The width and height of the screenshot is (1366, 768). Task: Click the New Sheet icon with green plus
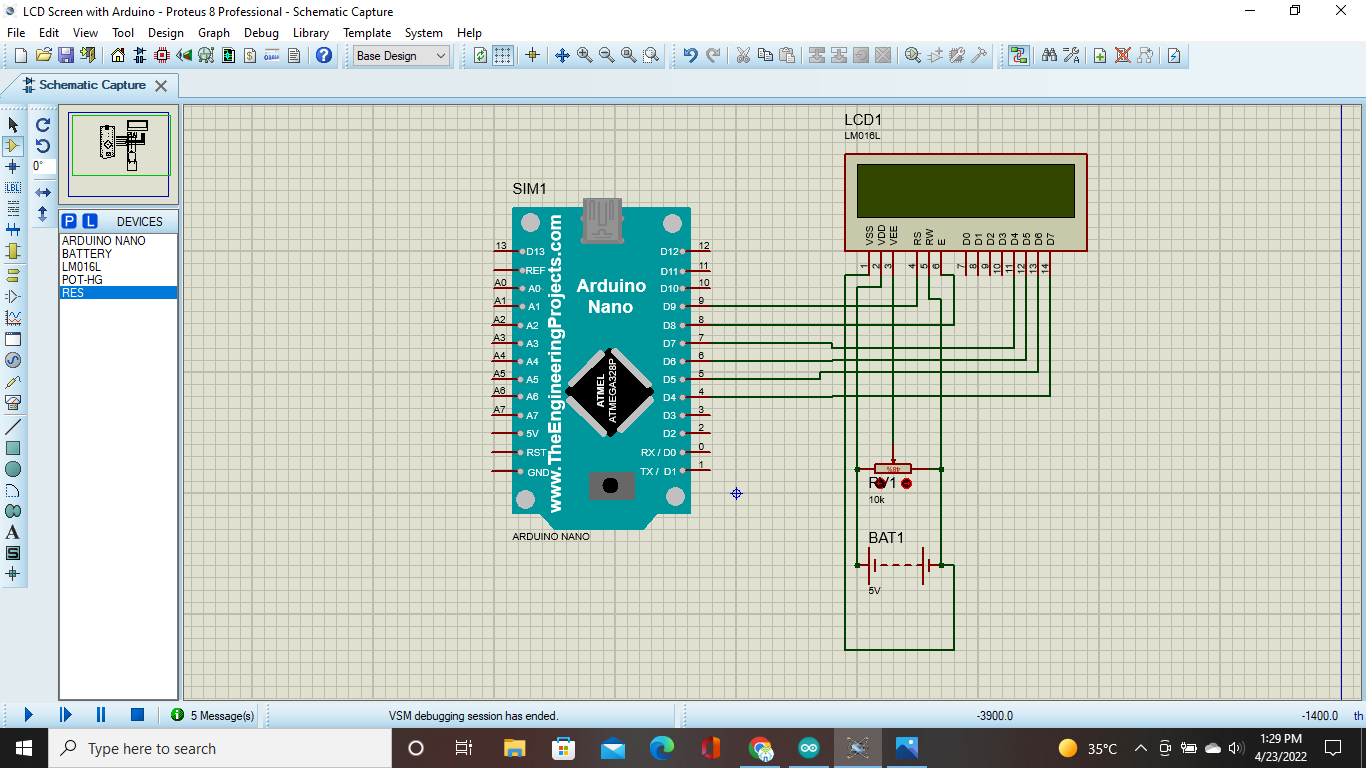(1100, 56)
